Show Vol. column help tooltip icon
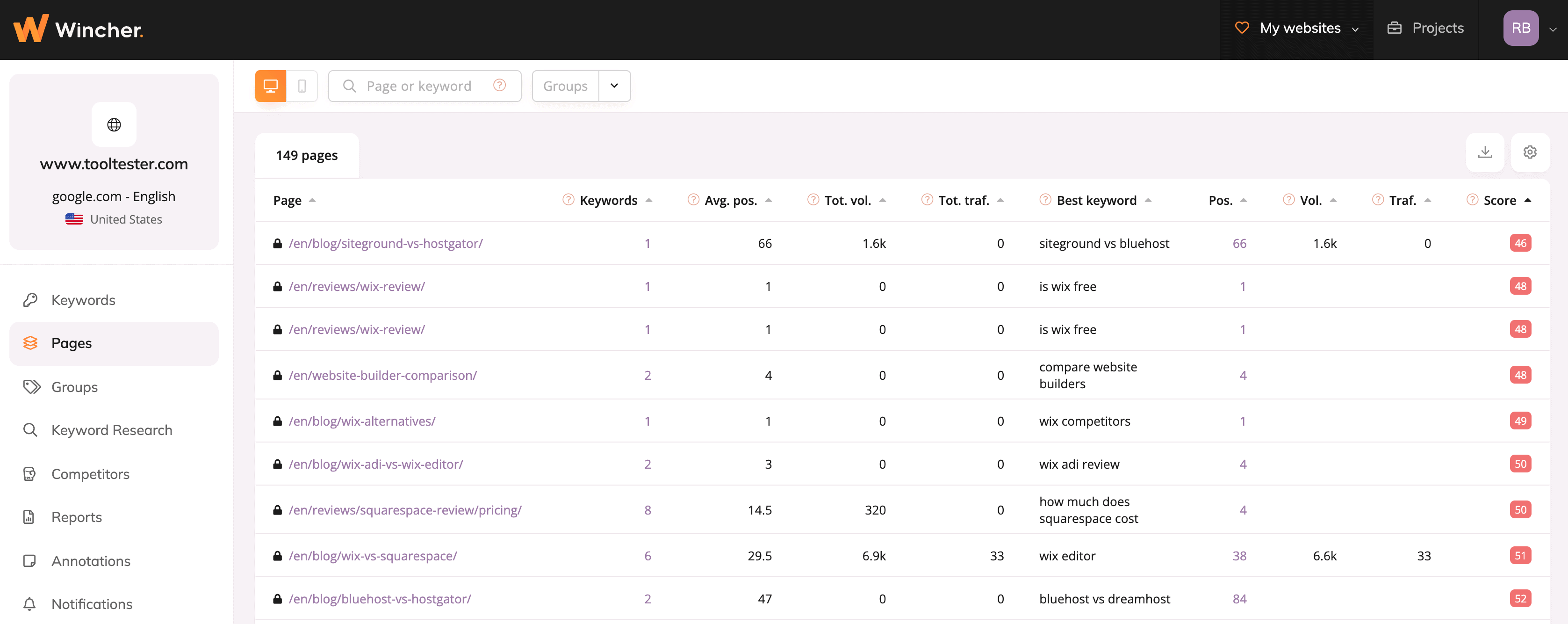This screenshot has width=1568, height=624. (x=1288, y=200)
